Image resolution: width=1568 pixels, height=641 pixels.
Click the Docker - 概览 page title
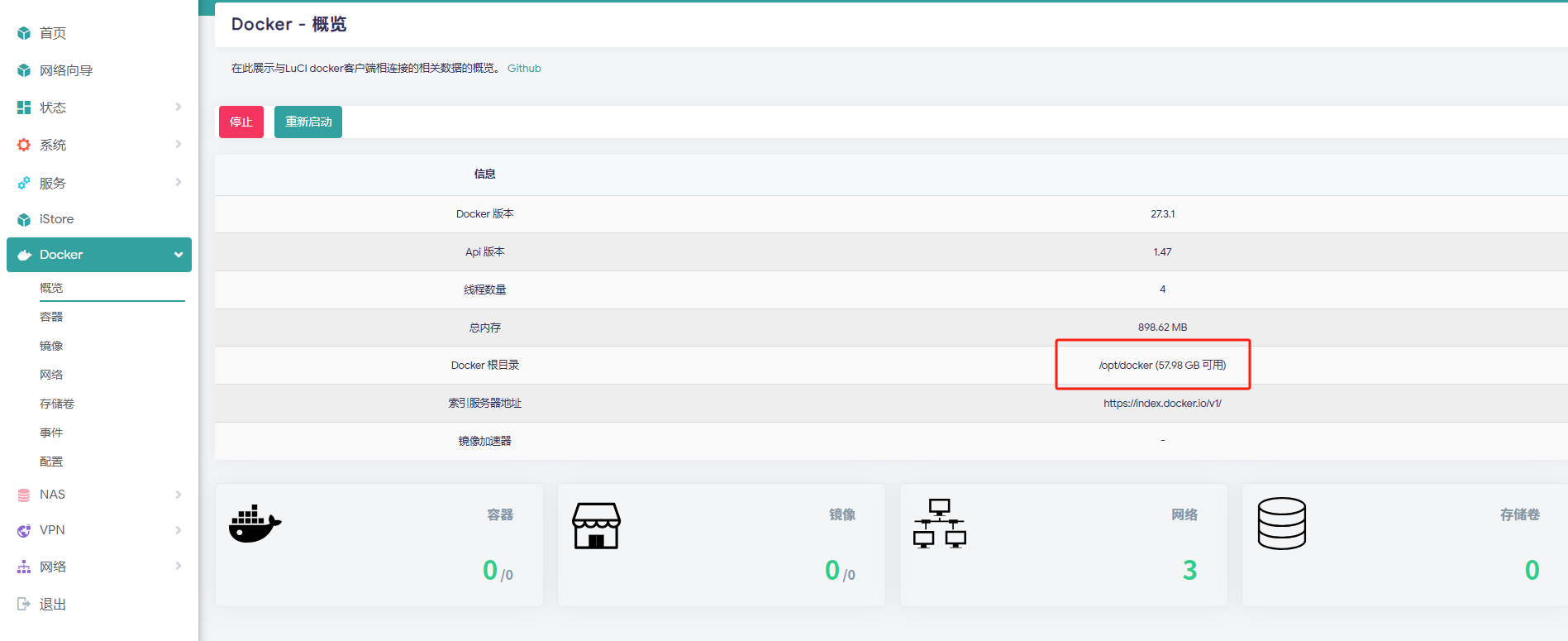(x=288, y=24)
